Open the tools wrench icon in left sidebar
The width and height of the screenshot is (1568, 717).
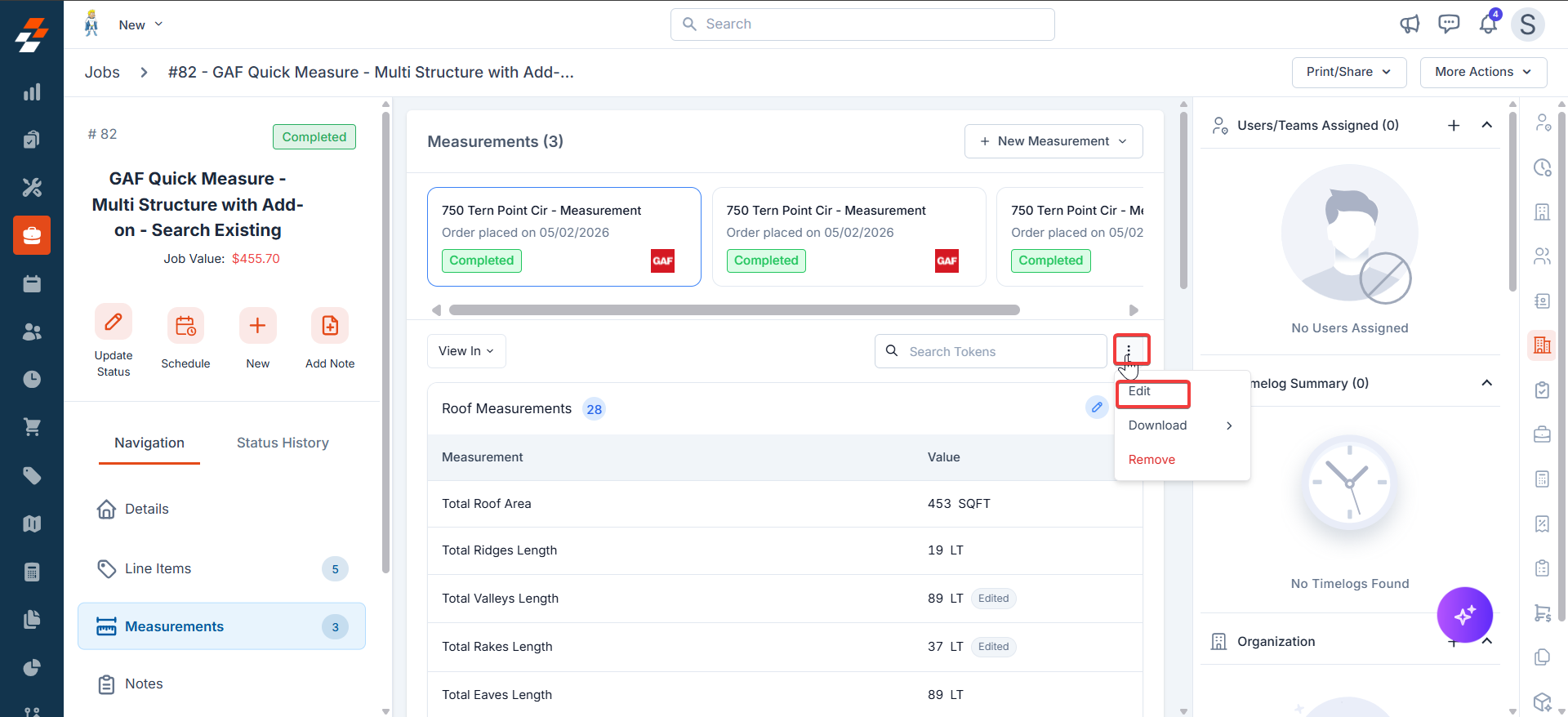[32, 188]
